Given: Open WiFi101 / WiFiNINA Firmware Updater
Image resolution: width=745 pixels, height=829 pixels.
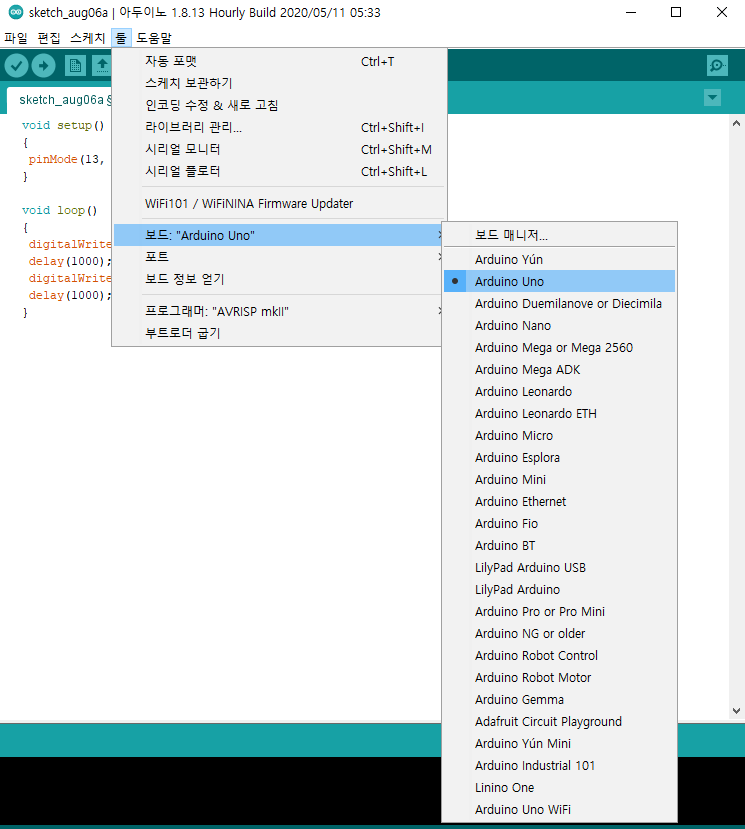Looking at the screenshot, I should pos(280,204).
